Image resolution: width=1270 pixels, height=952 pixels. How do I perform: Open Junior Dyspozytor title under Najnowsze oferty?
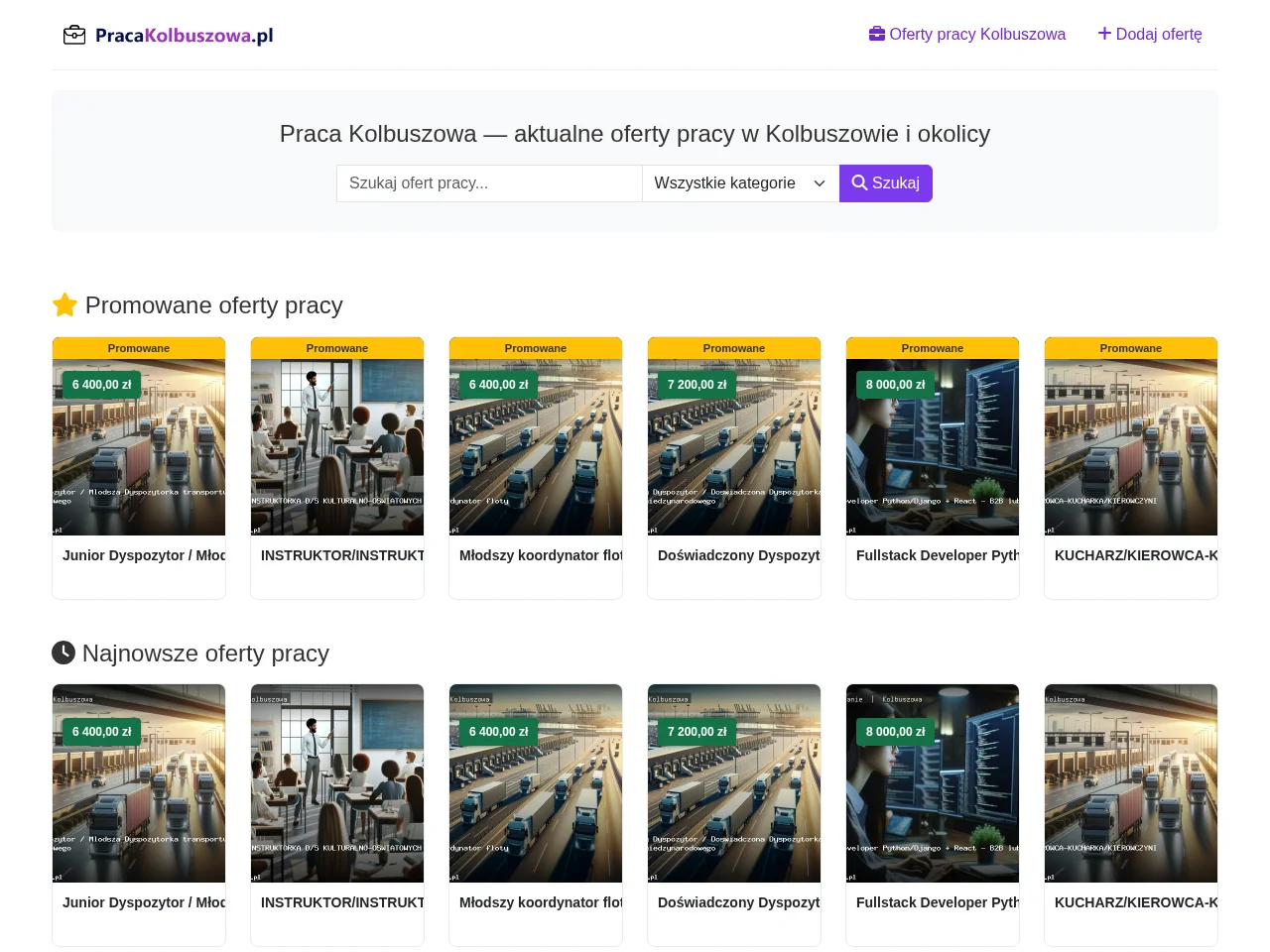[144, 902]
